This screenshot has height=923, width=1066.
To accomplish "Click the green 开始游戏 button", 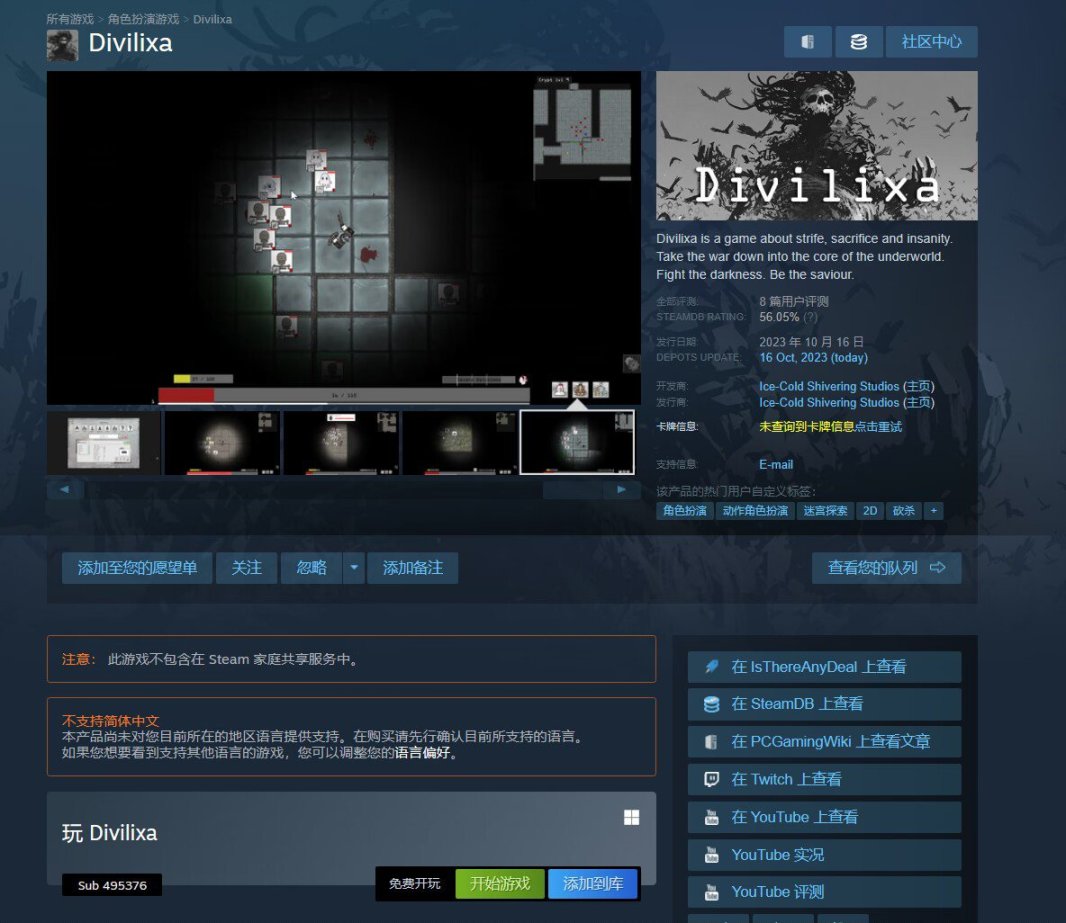I will [500, 884].
